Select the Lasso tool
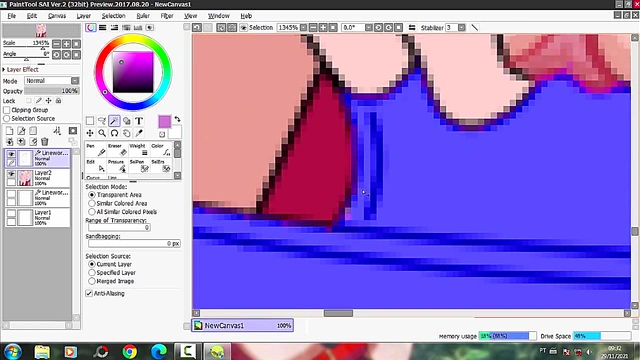This screenshot has height=360, width=640. click(x=102, y=121)
